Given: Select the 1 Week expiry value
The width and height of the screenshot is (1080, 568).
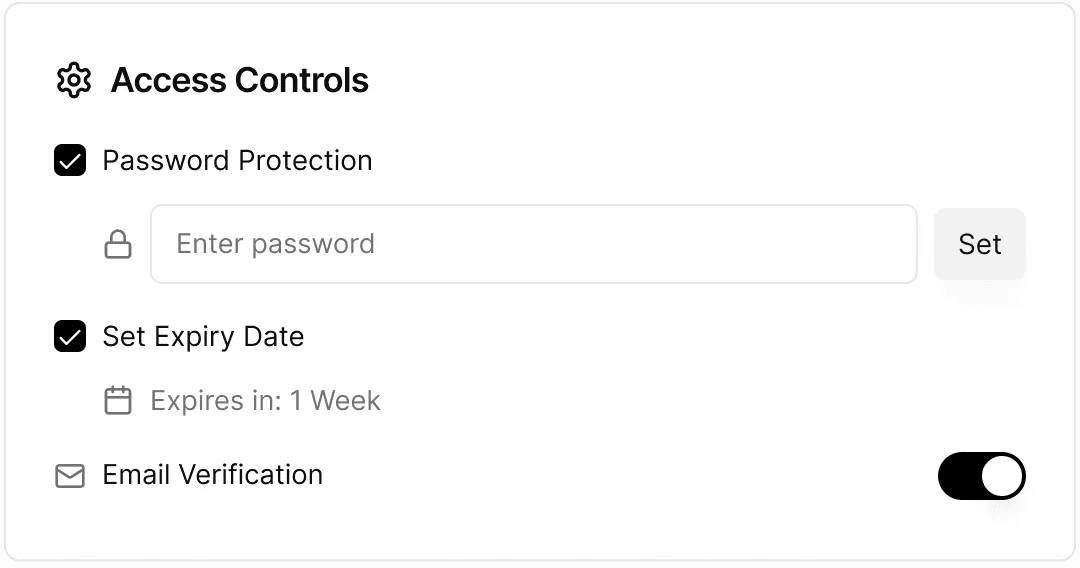Looking at the screenshot, I should pyautogui.click(x=335, y=401).
